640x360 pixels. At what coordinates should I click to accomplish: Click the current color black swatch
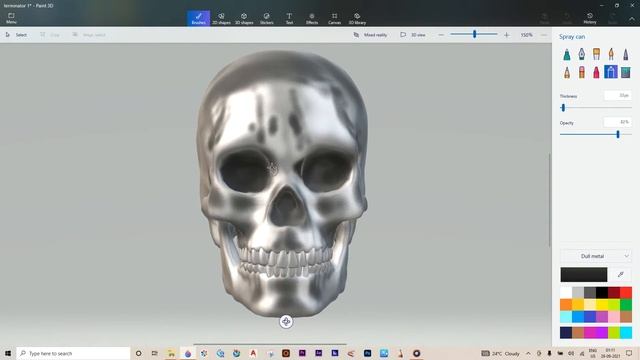point(584,275)
